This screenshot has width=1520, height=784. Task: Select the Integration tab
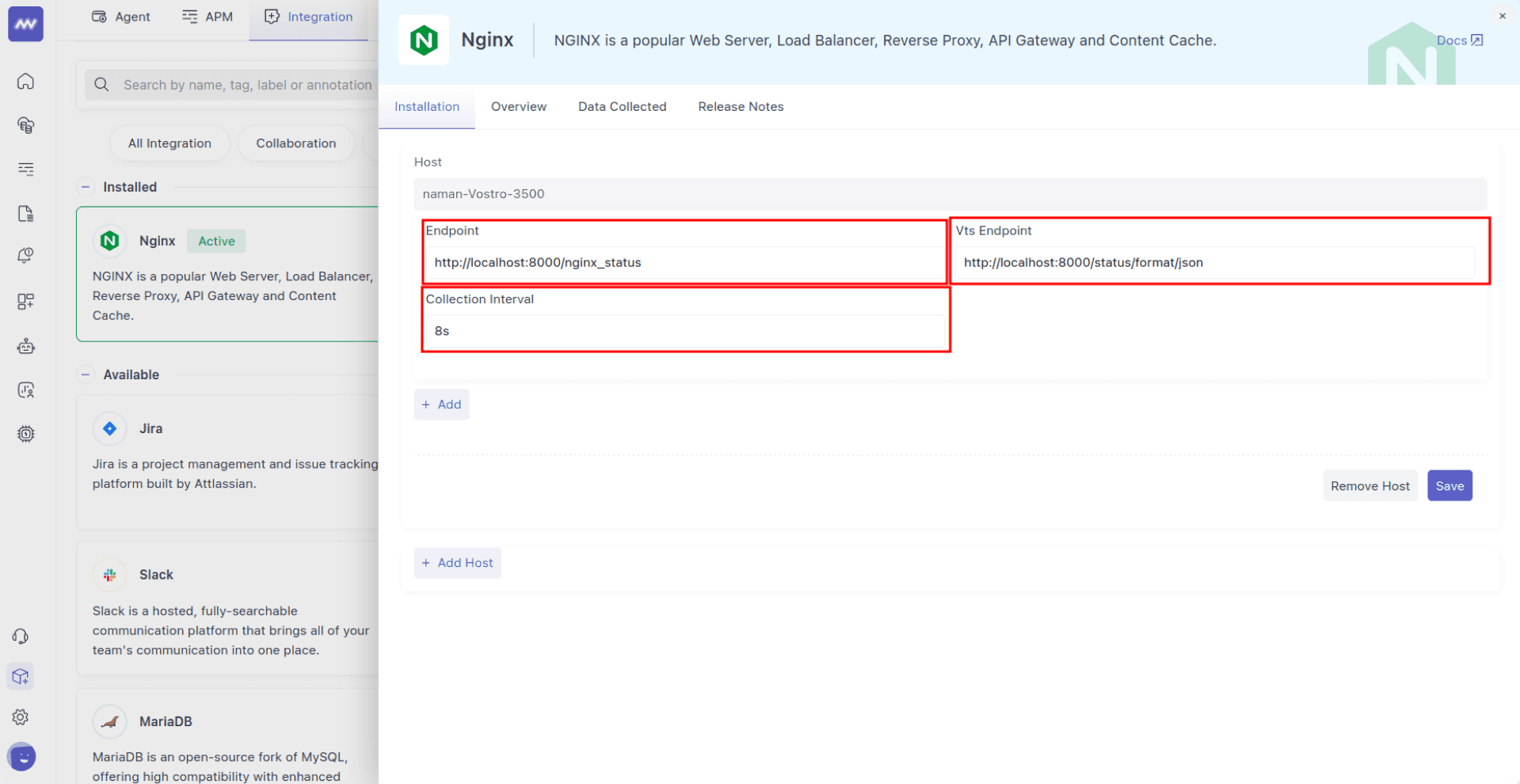(308, 17)
